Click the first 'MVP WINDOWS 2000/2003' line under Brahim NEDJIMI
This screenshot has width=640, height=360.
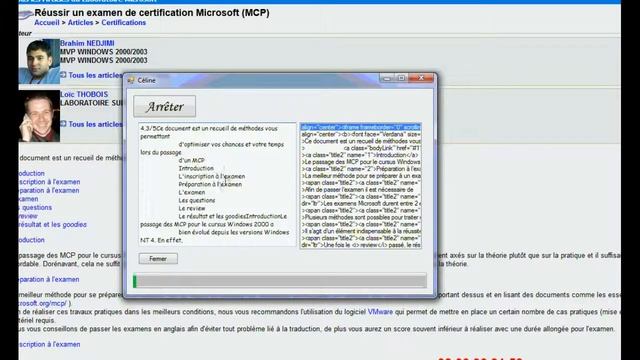[104, 52]
